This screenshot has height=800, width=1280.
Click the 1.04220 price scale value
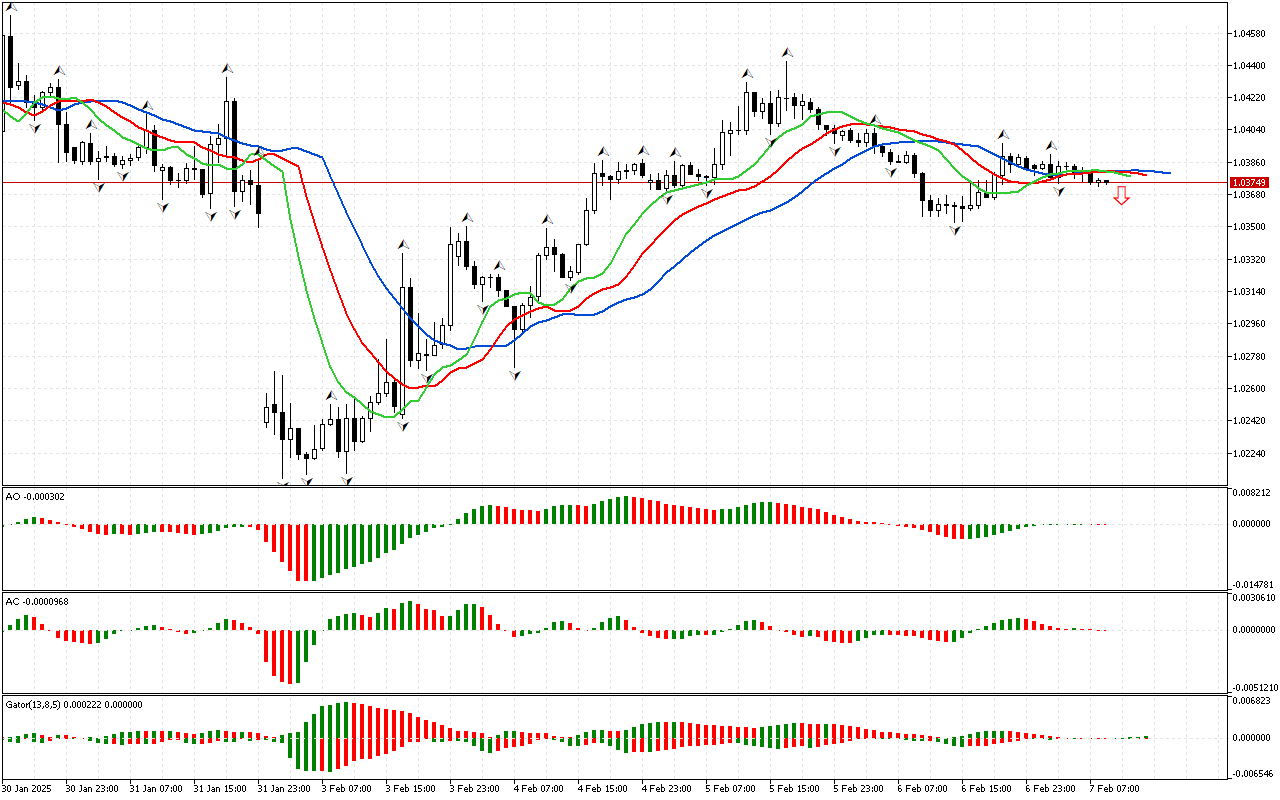pos(1251,98)
